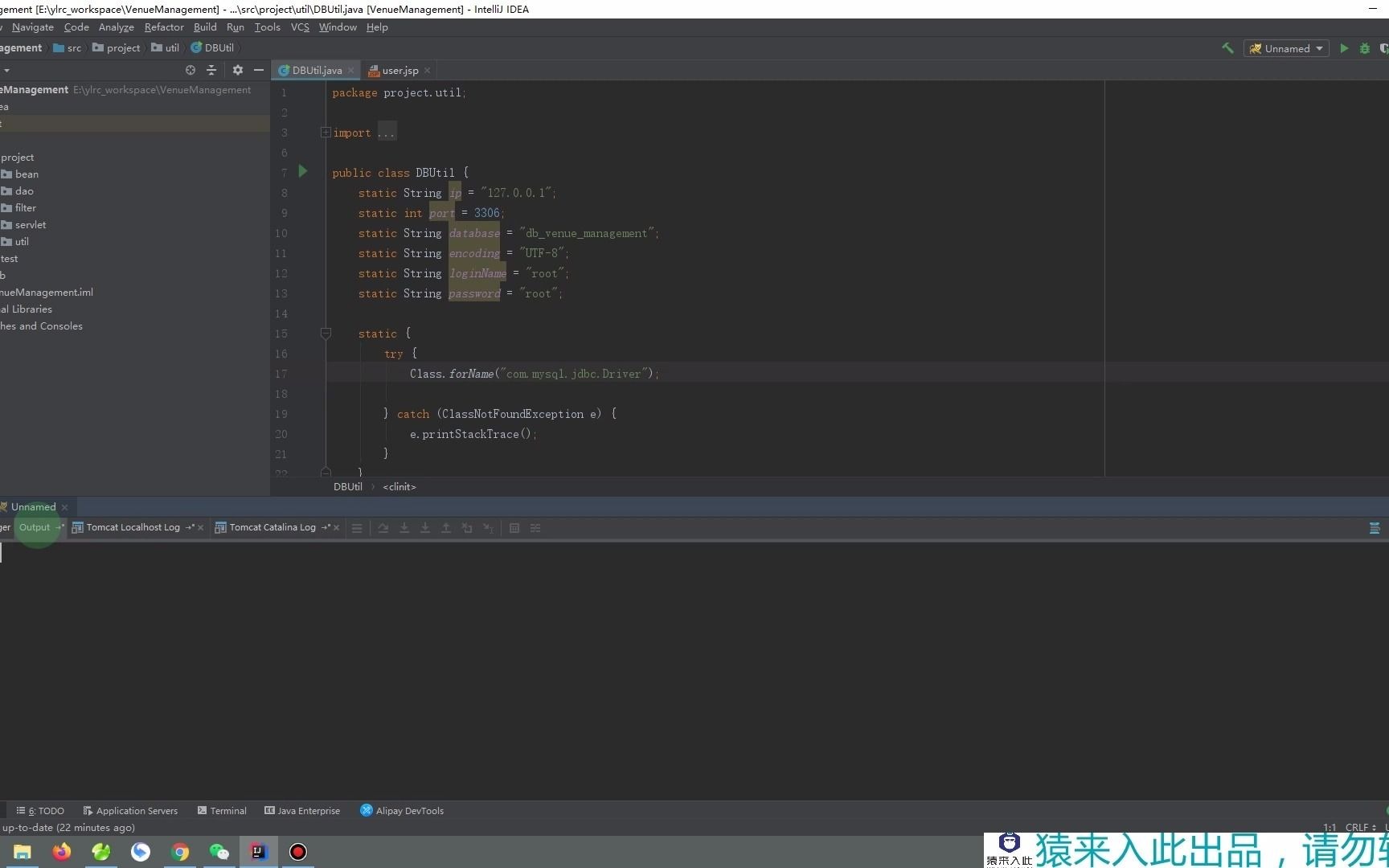Click the restore layout icon at panel right
The height and width of the screenshot is (868, 1389).
[x=1375, y=528]
